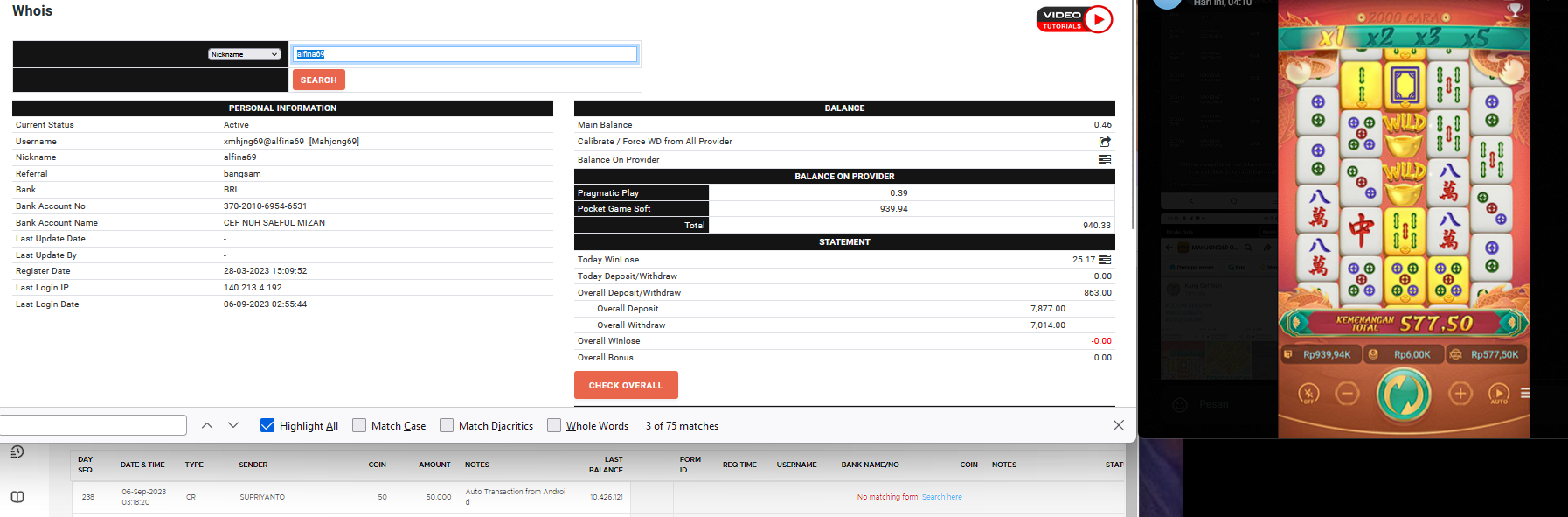The image size is (1568, 517).
Task: Spin the green slot game button
Action: pos(1404,394)
